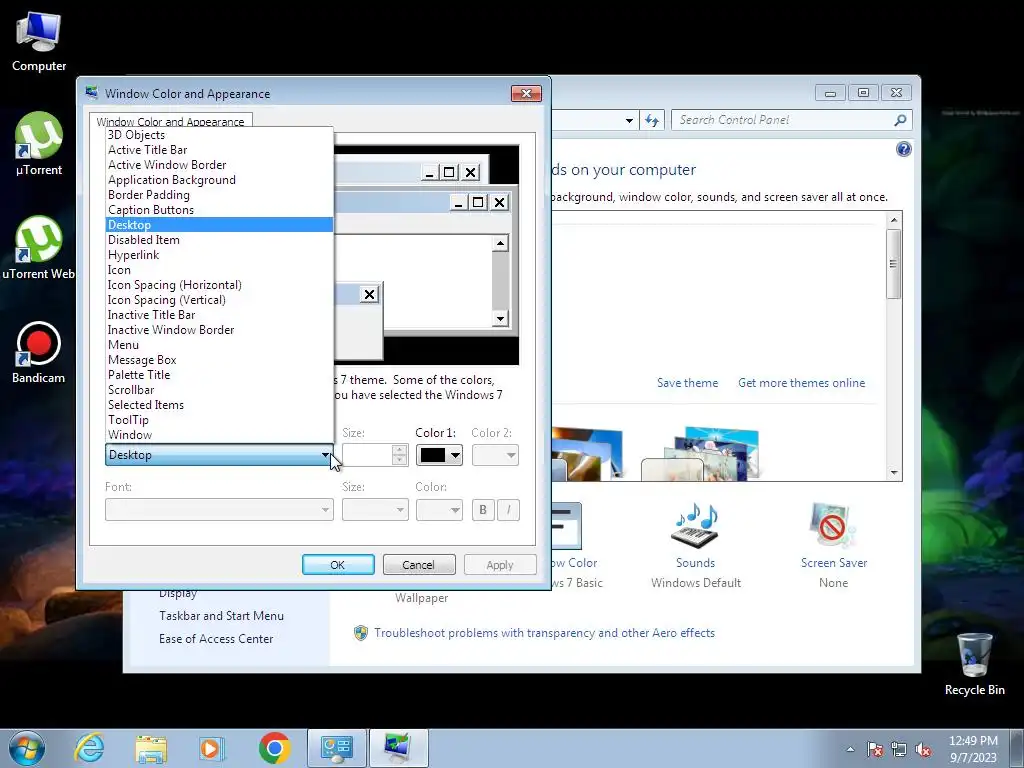The width and height of the screenshot is (1024, 768).
Task: Launch Internet Explorer from the taskbar
Action: pyautogui.click(x=89, y=748)
